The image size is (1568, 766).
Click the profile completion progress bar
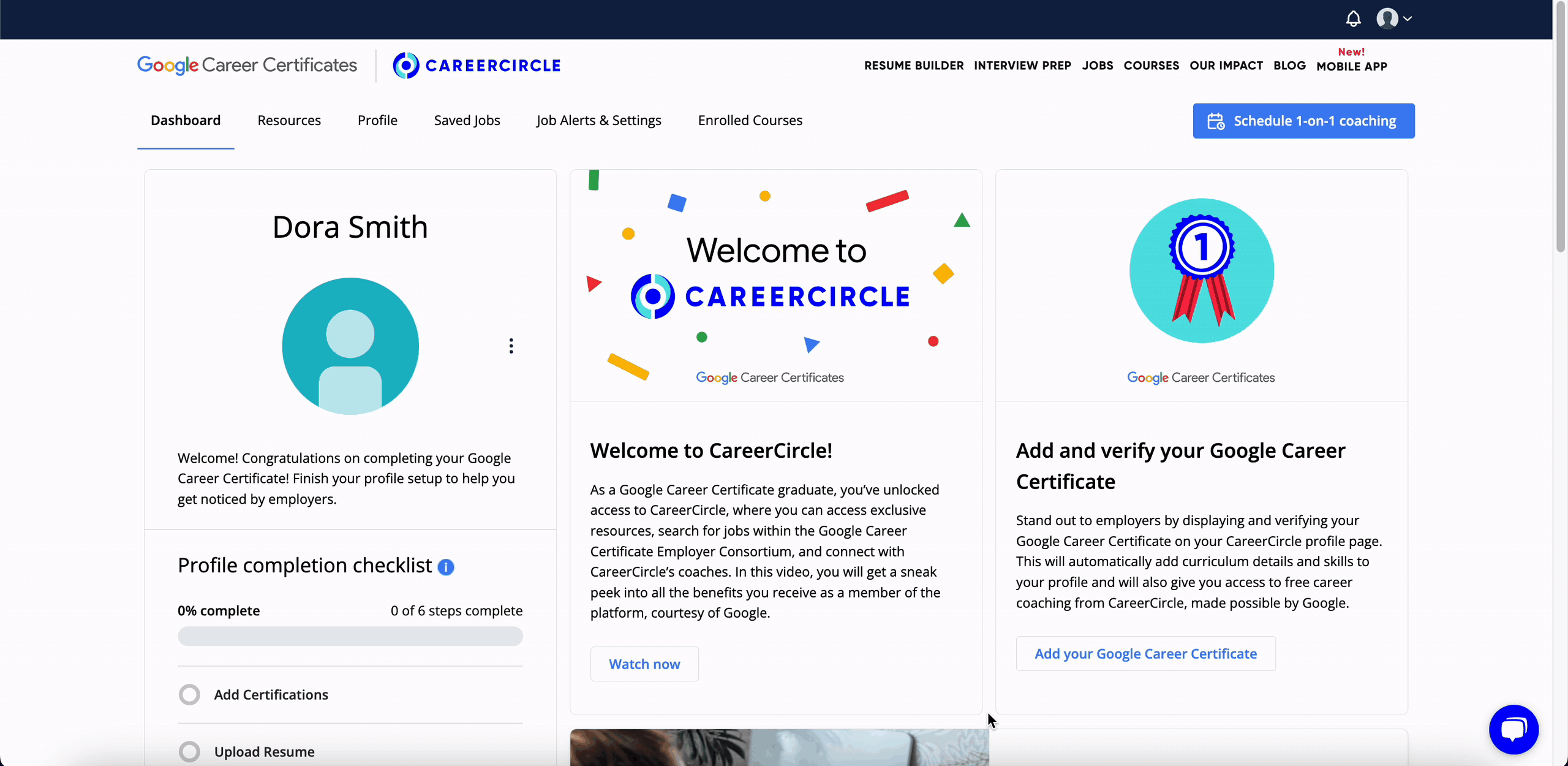coord(350,636)
